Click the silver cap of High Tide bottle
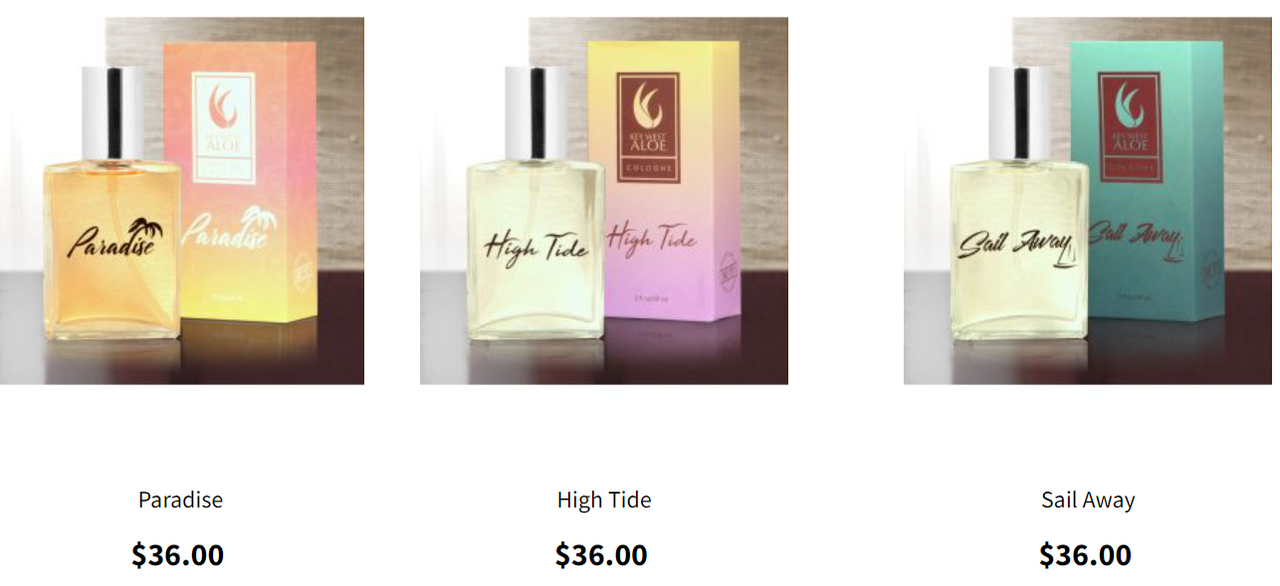 click(x=535, y=113)
